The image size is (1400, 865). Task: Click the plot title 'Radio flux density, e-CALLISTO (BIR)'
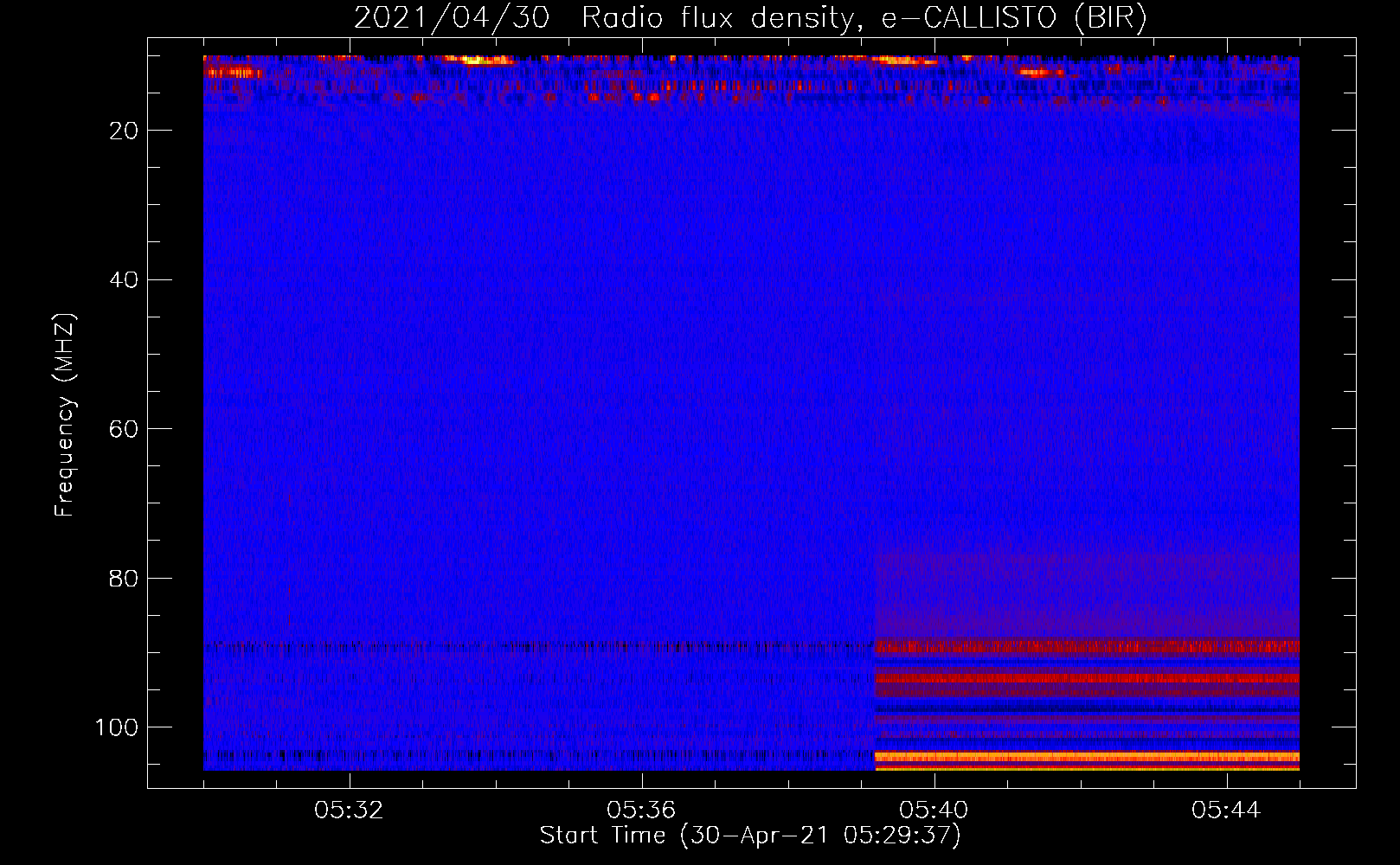click(x=864, y=18)
